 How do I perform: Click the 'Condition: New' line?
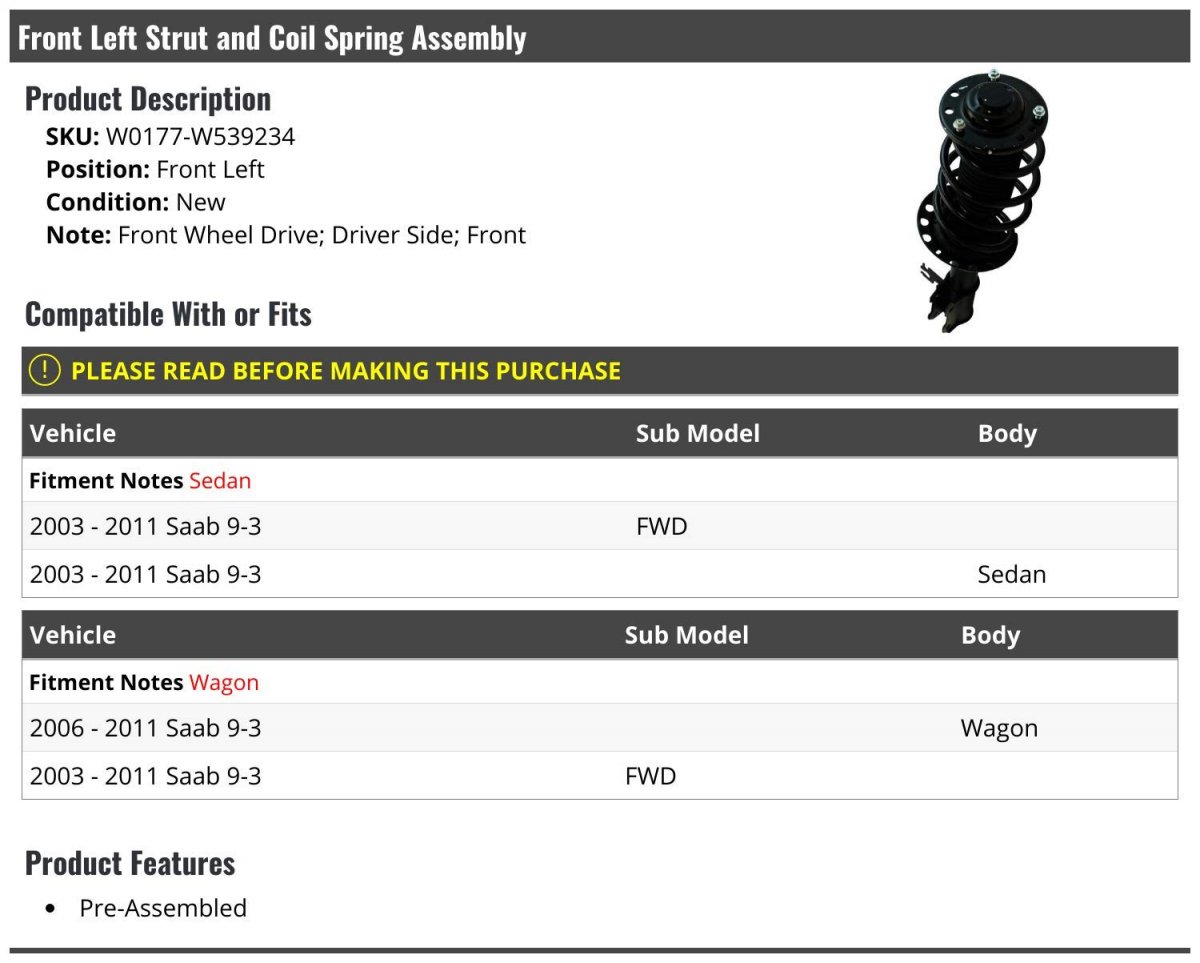[136, 202]
